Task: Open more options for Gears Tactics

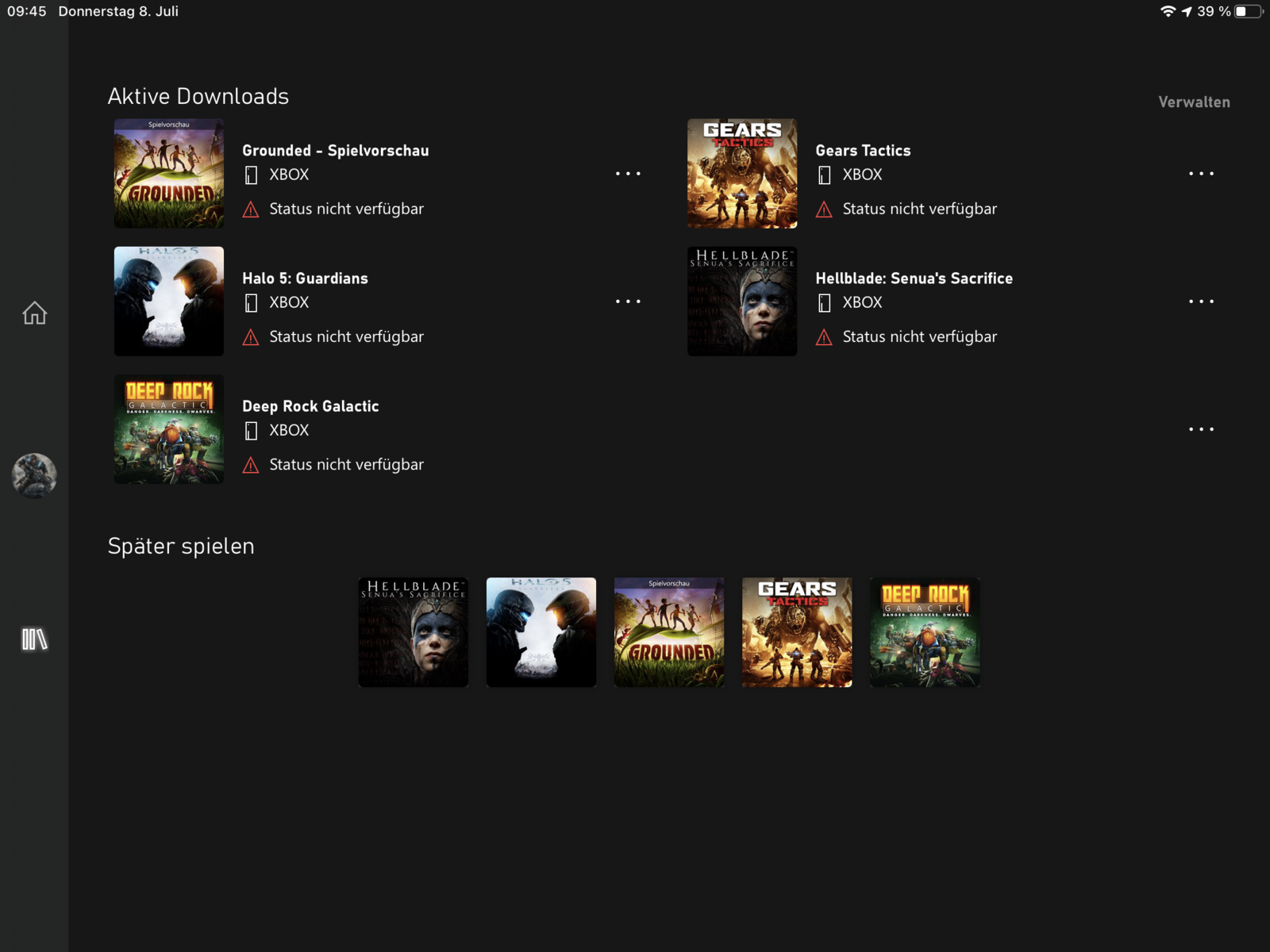Action: tap(1201, 174)
